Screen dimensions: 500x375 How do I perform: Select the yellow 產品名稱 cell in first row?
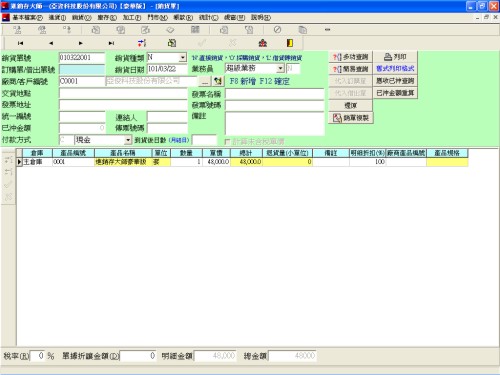coord(123,162)
